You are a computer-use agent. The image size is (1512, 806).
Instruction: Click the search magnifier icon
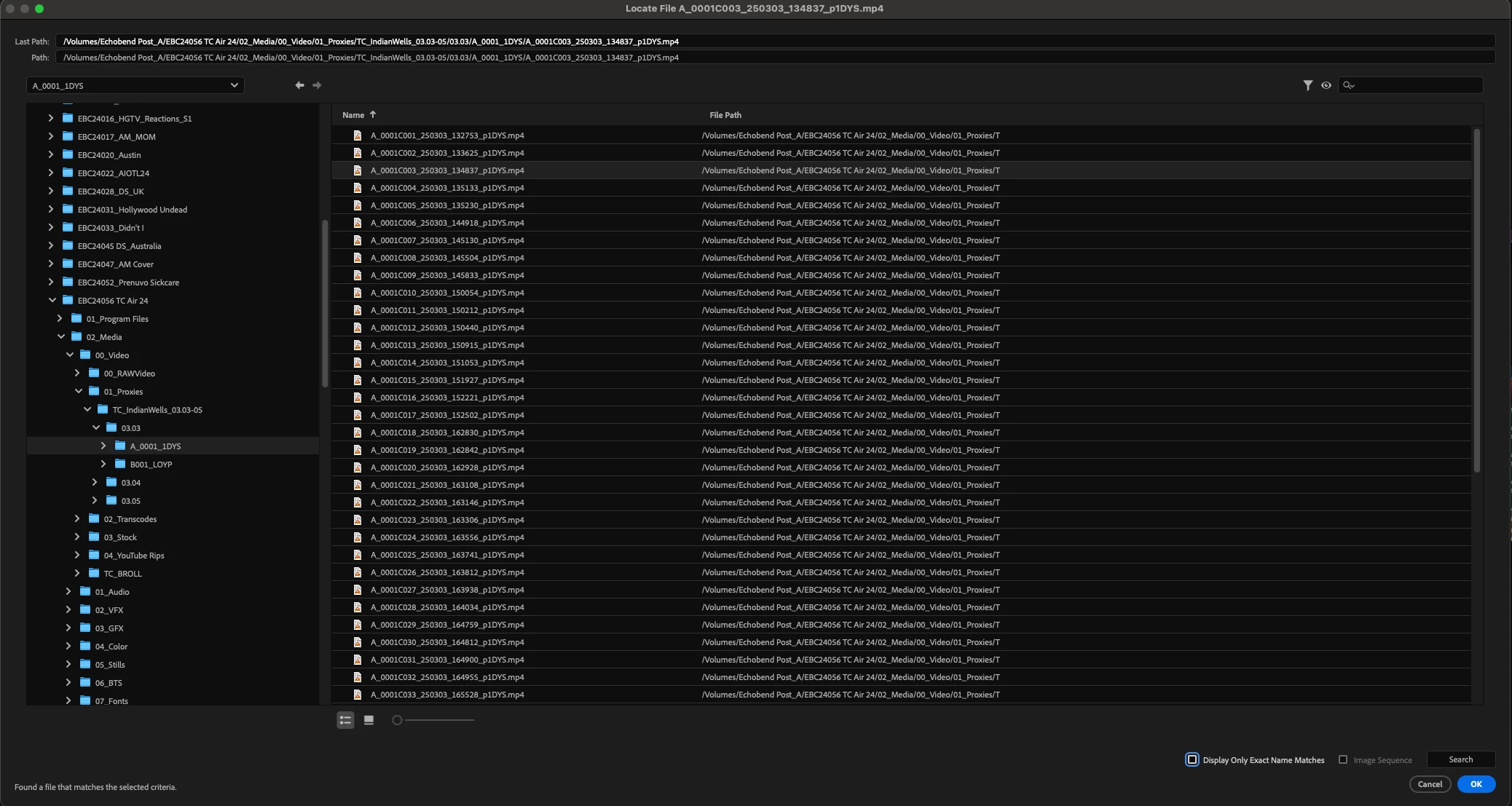click(x=1348, y=85)
